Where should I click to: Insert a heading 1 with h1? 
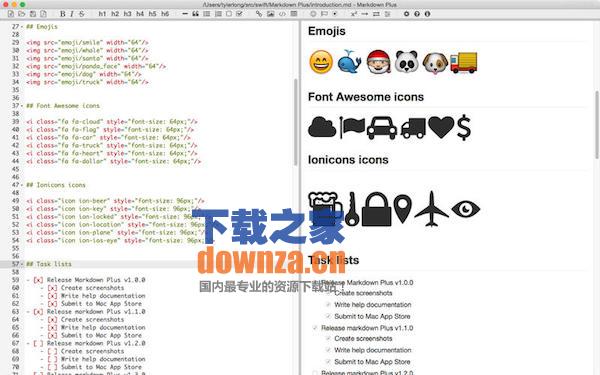[x=102, y=14]
